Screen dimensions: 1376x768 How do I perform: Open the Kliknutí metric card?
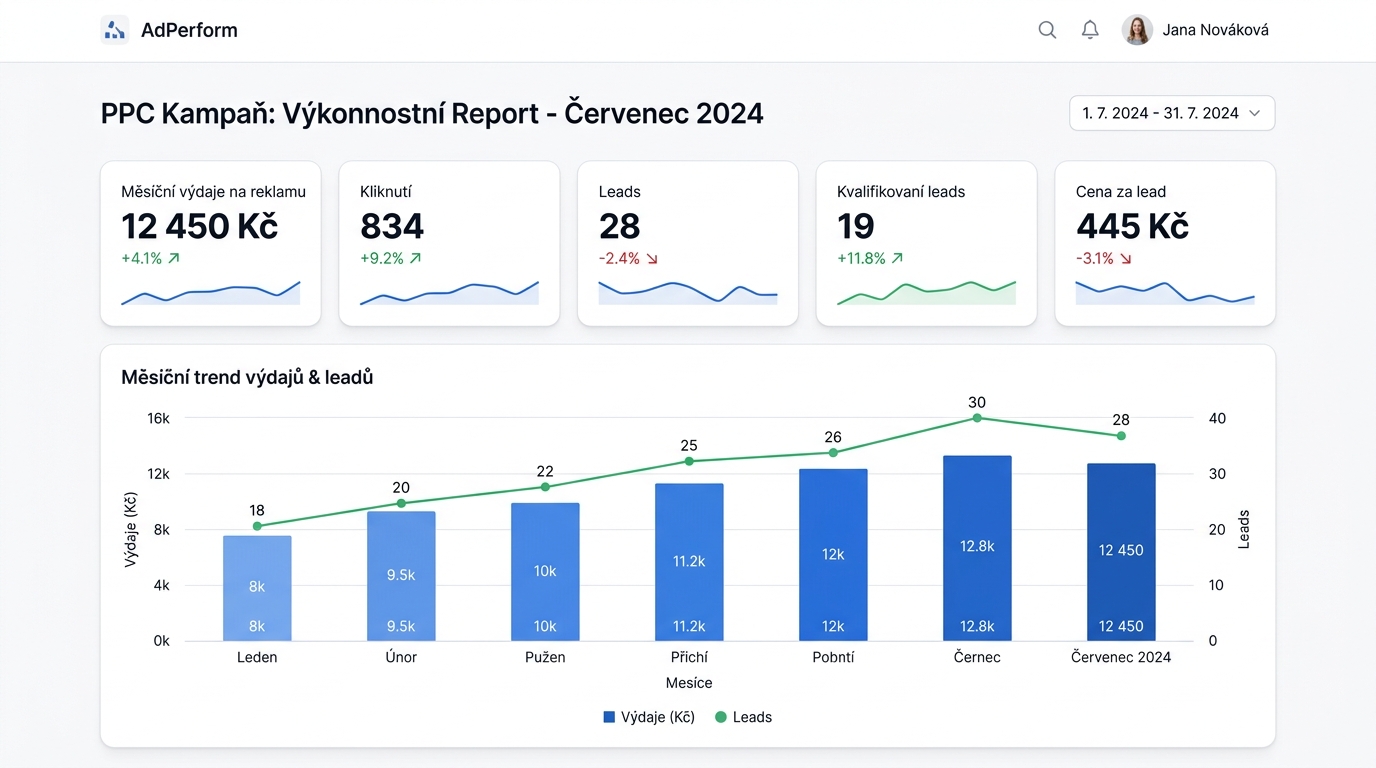(x=449, y=243)
